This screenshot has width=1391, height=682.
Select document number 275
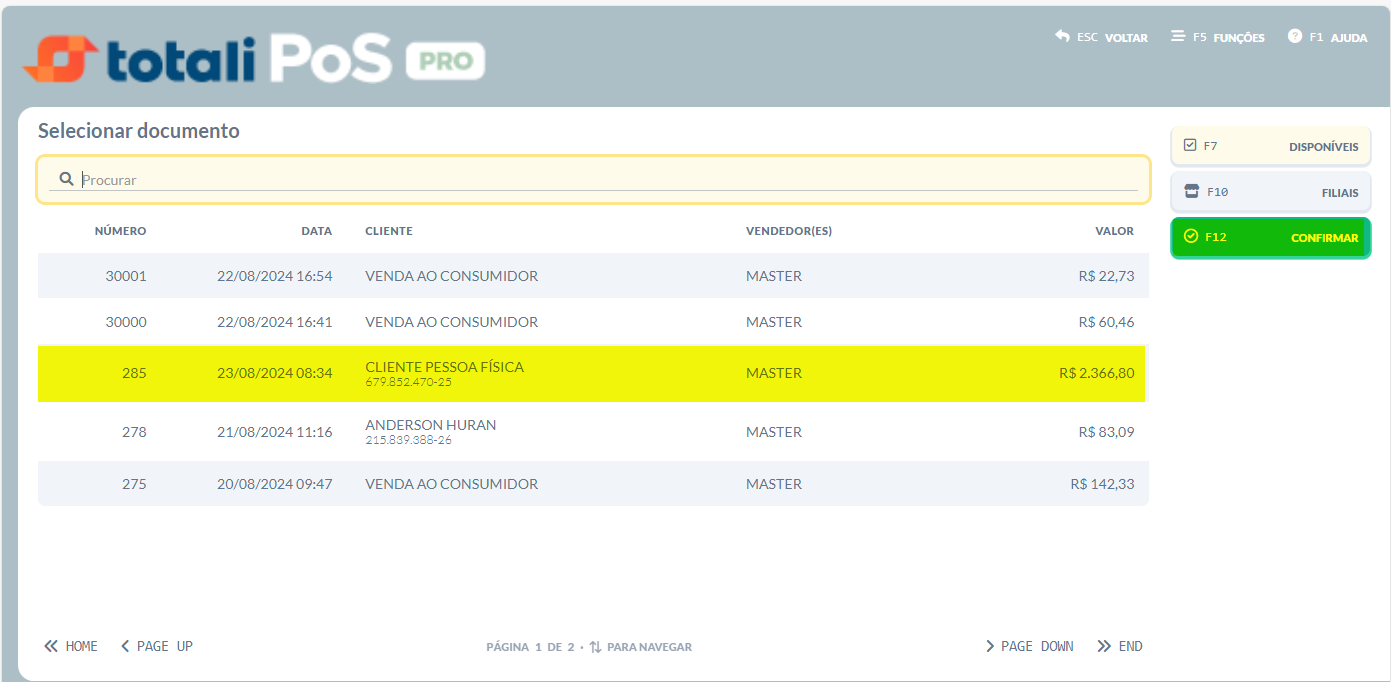(593, 484)
